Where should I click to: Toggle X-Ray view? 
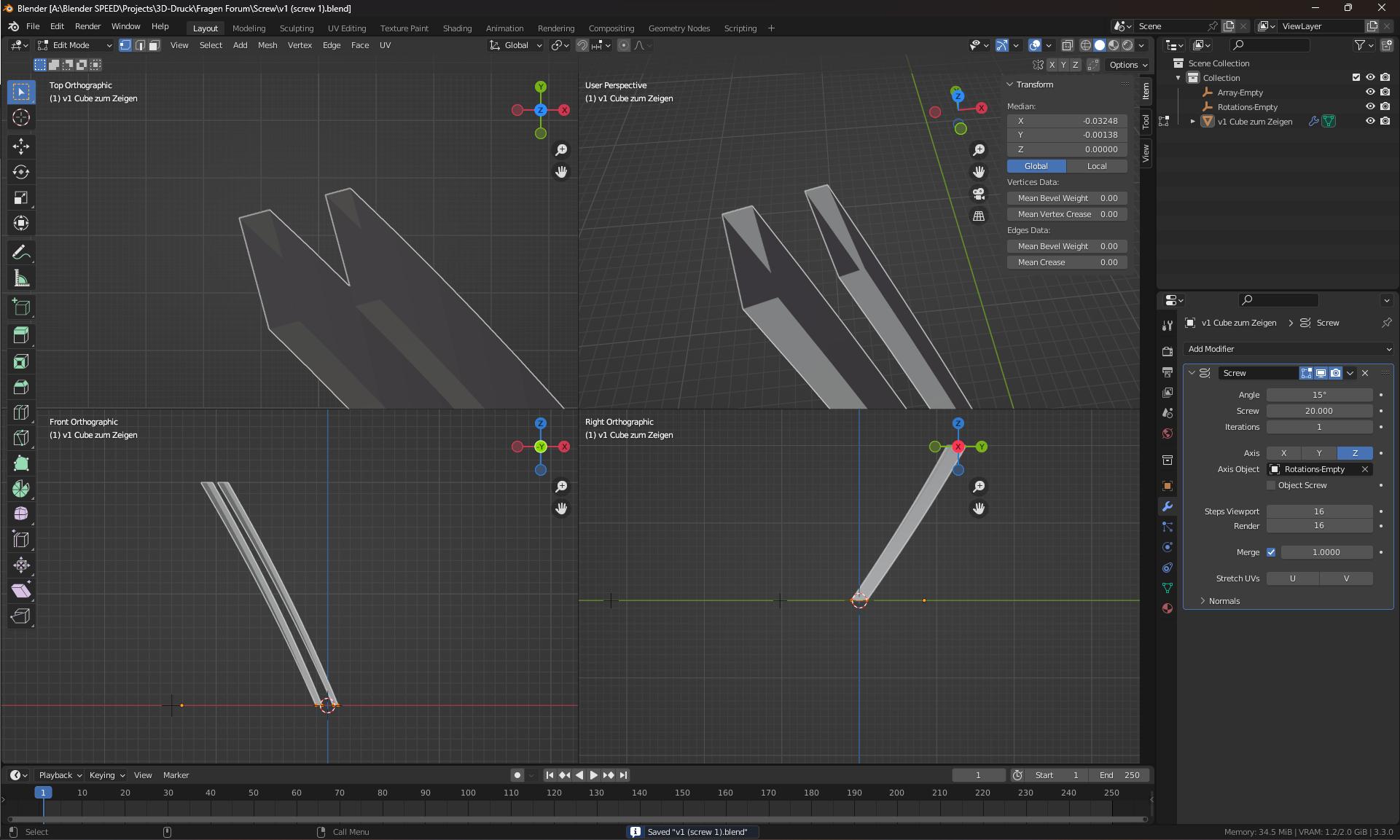pyautogui.click(x=1068, y=45)
